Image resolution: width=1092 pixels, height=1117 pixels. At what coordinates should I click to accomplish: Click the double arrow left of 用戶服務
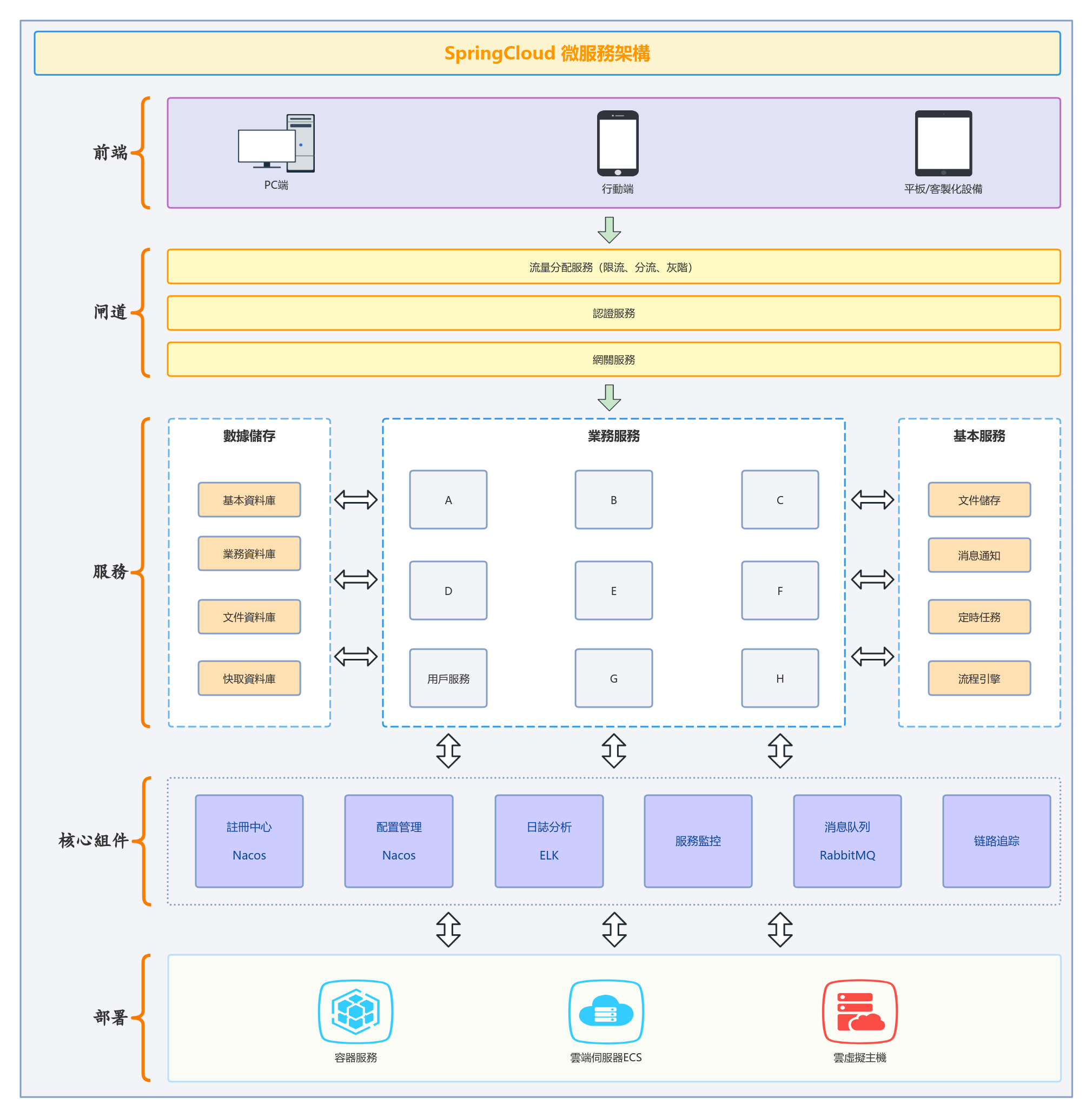[355, 656]
